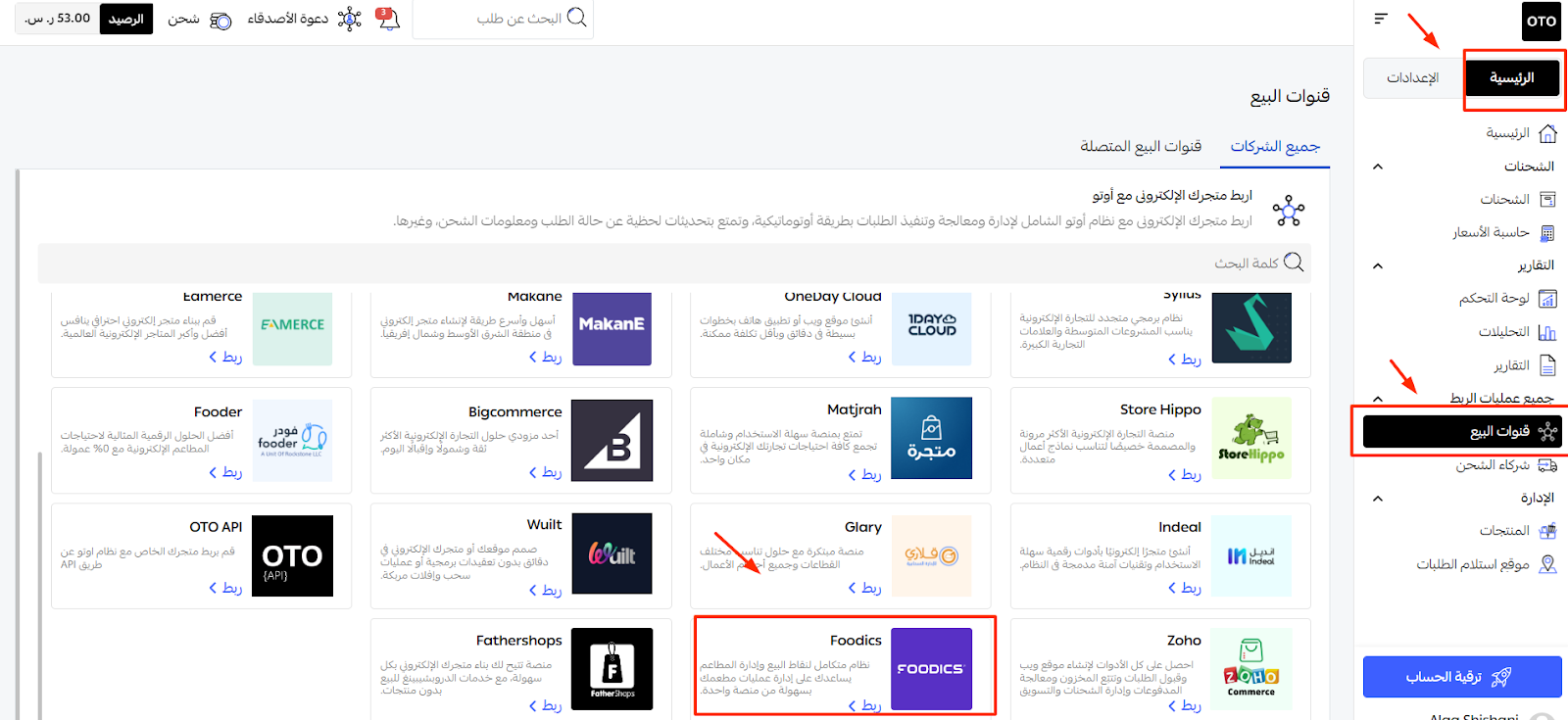Click the OTO logo in the sidebar

click(1541, 21)
